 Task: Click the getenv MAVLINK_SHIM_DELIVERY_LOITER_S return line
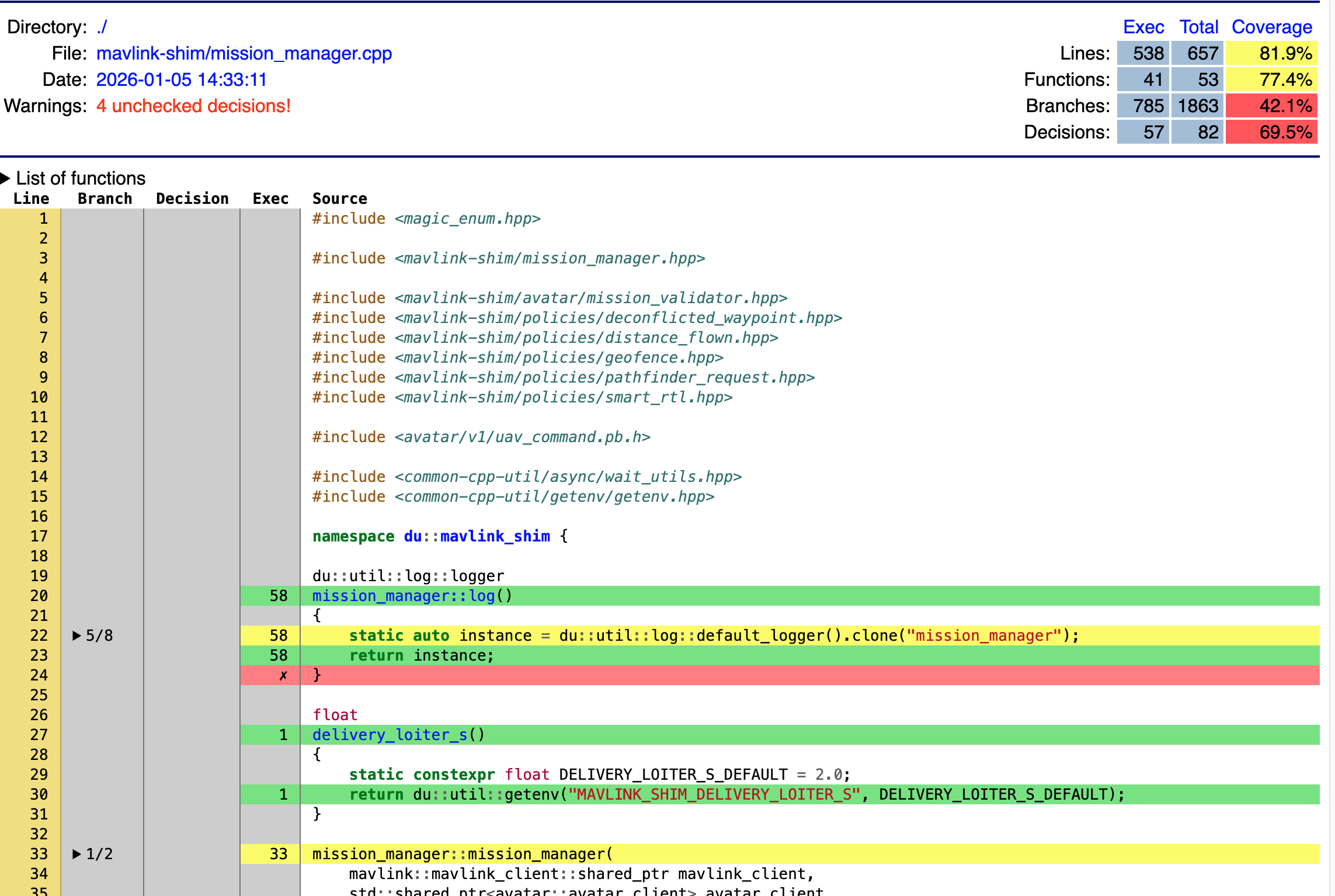(x=810, y=794)
